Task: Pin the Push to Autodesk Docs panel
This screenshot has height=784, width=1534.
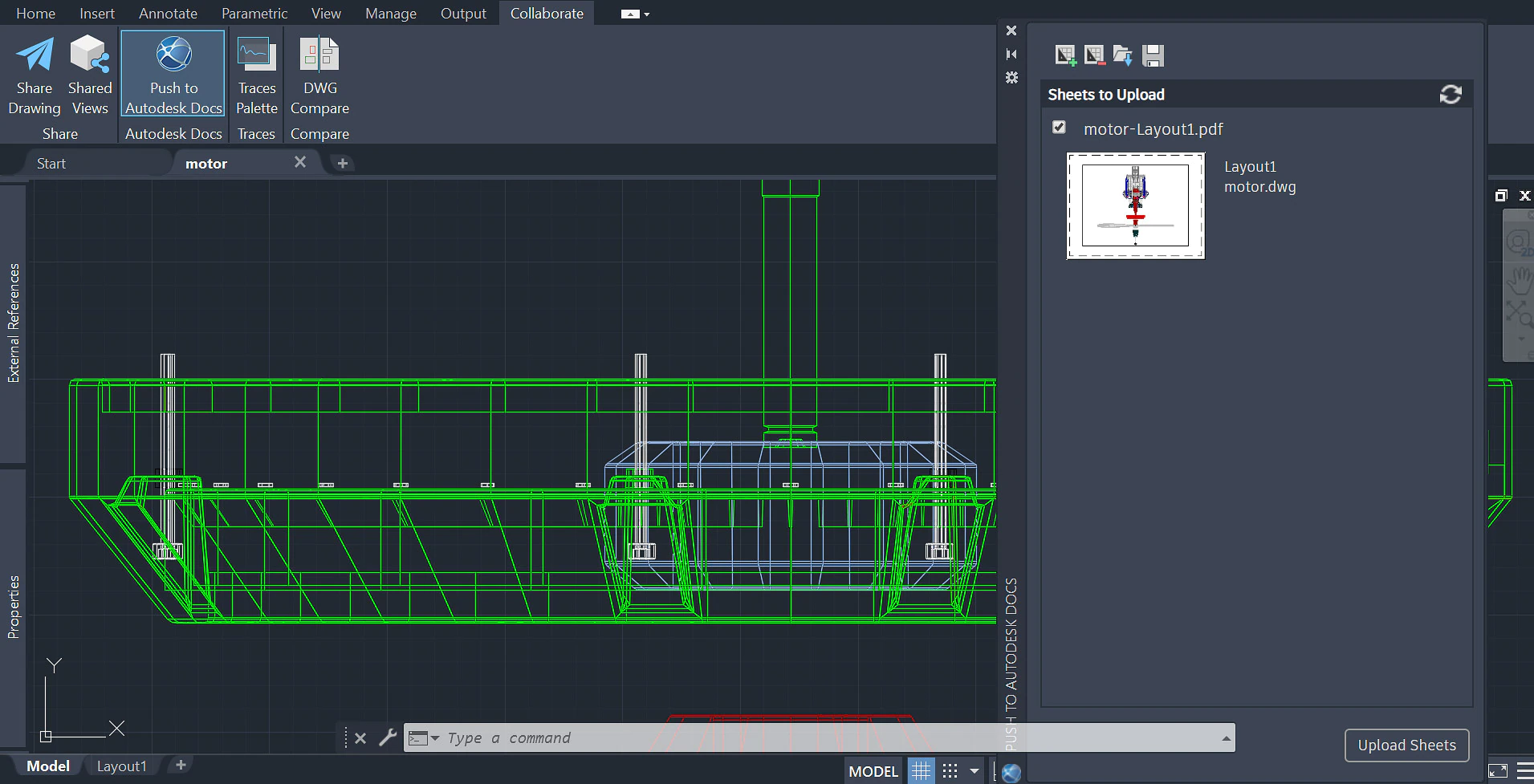Action: 1011,54
